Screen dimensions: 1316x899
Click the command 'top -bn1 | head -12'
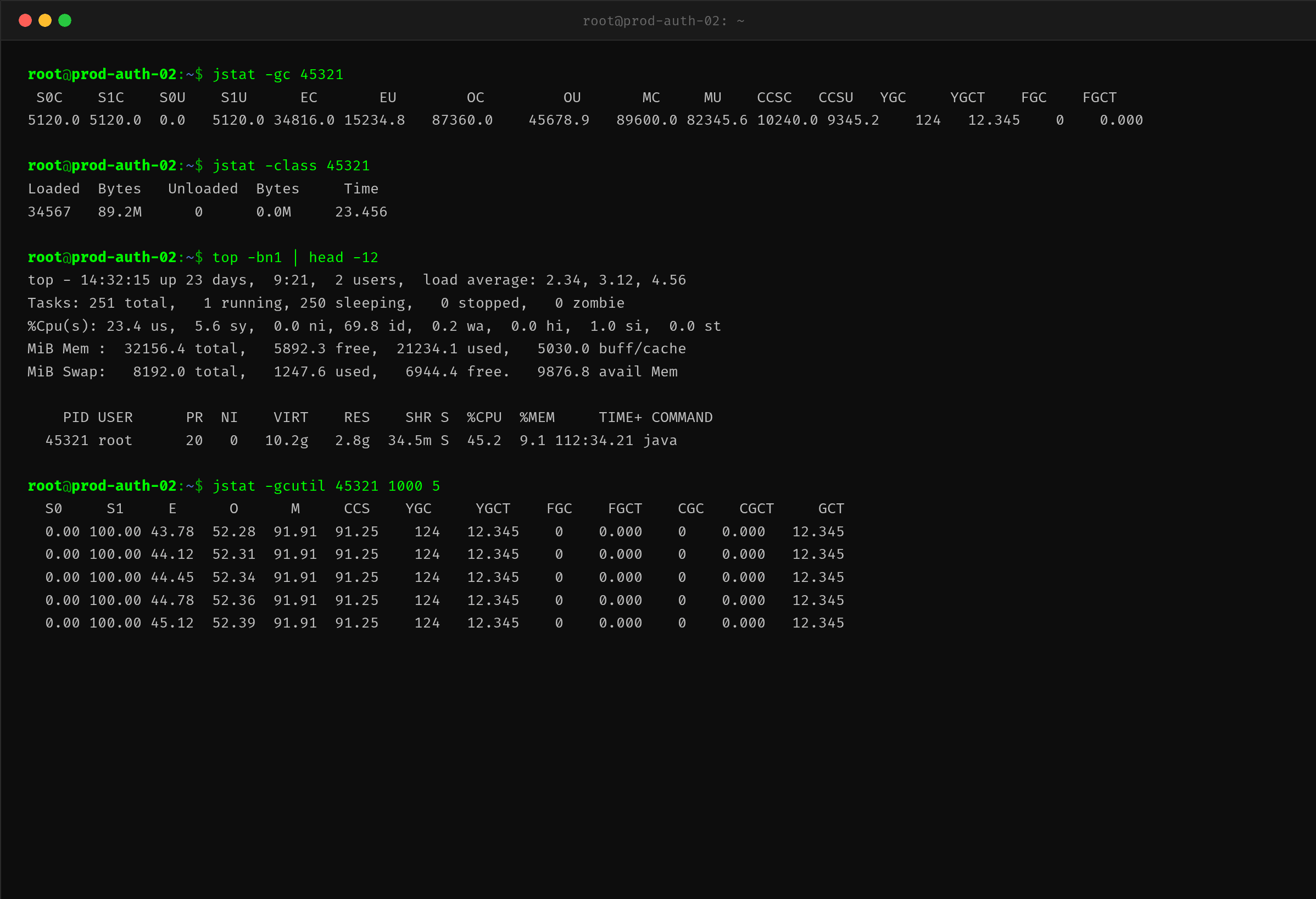pos(295,257)
